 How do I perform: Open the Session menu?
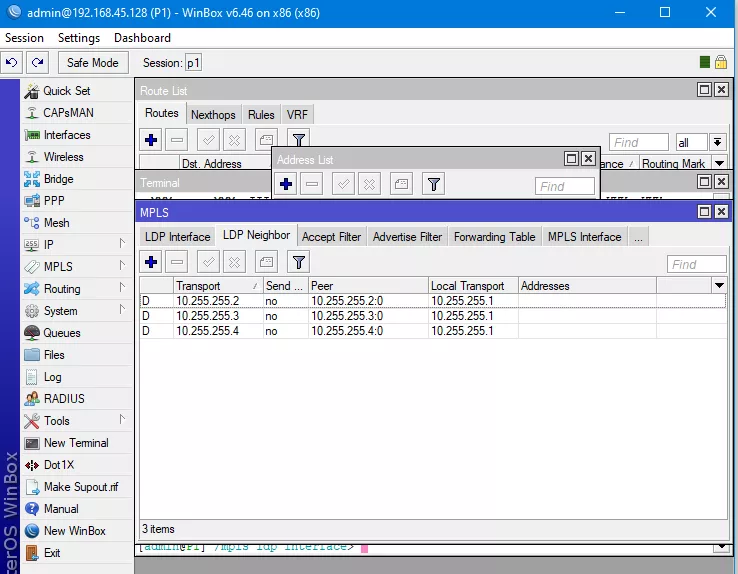(x=24, y=38)
